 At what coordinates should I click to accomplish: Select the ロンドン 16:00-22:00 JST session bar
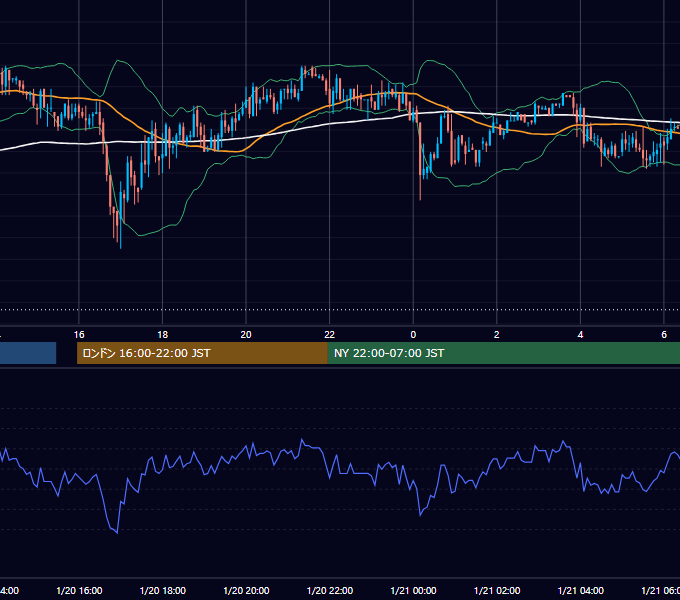click(x=202, y=353)
